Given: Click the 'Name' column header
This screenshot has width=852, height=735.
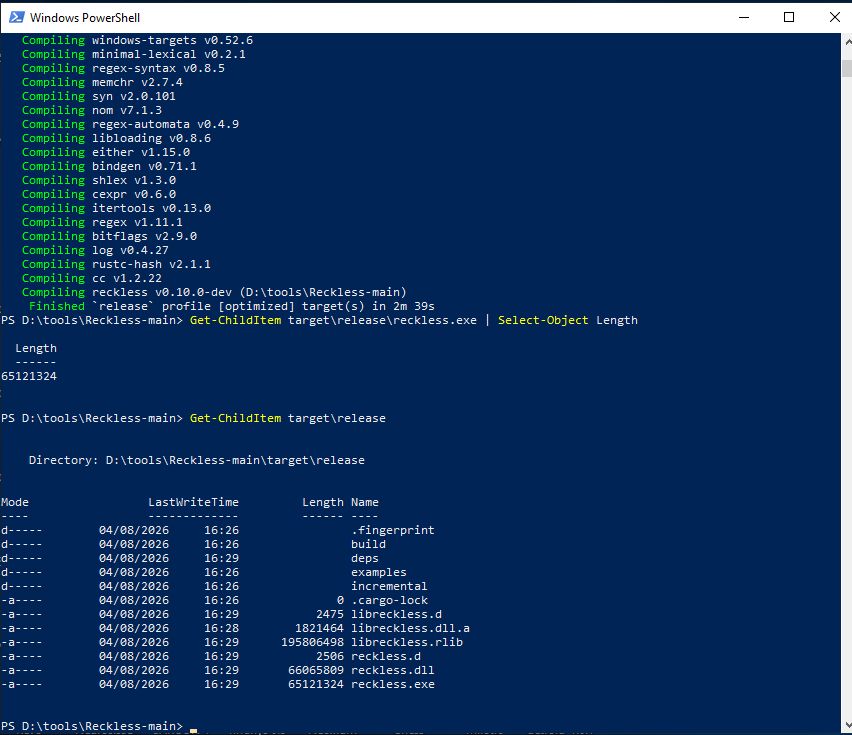Looking at the screenshot, I should 365,502.
